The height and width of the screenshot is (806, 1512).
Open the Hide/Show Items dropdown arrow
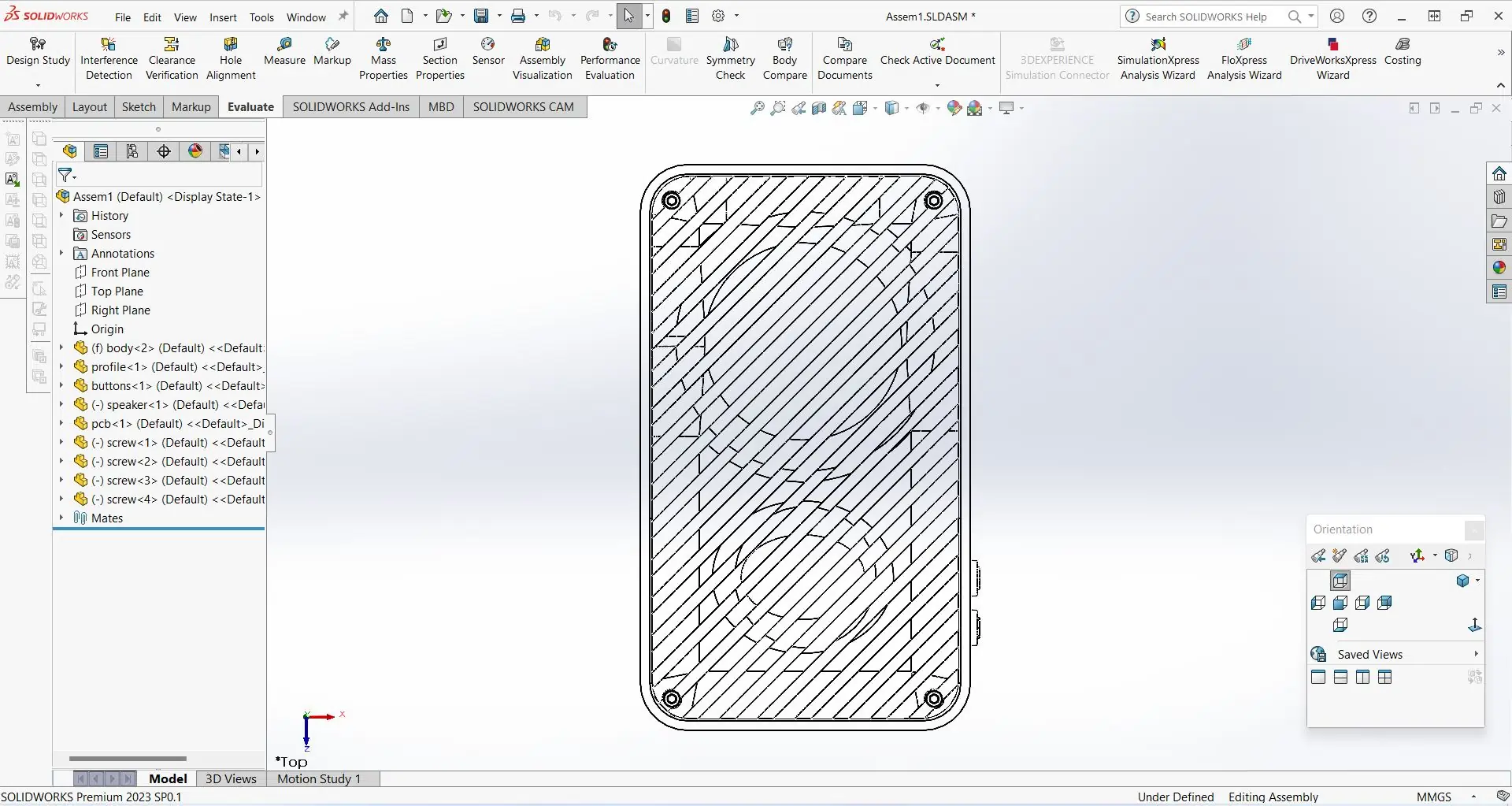(x=939, y=109)
